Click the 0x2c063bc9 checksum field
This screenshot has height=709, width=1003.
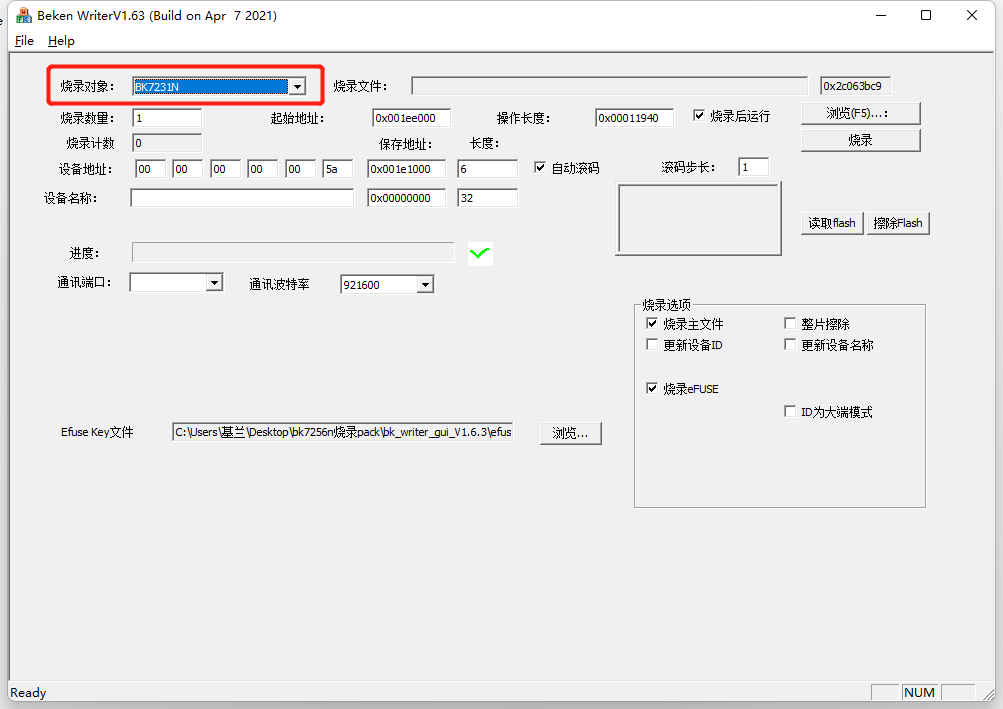pyautogui.click(x=855, y=86)
